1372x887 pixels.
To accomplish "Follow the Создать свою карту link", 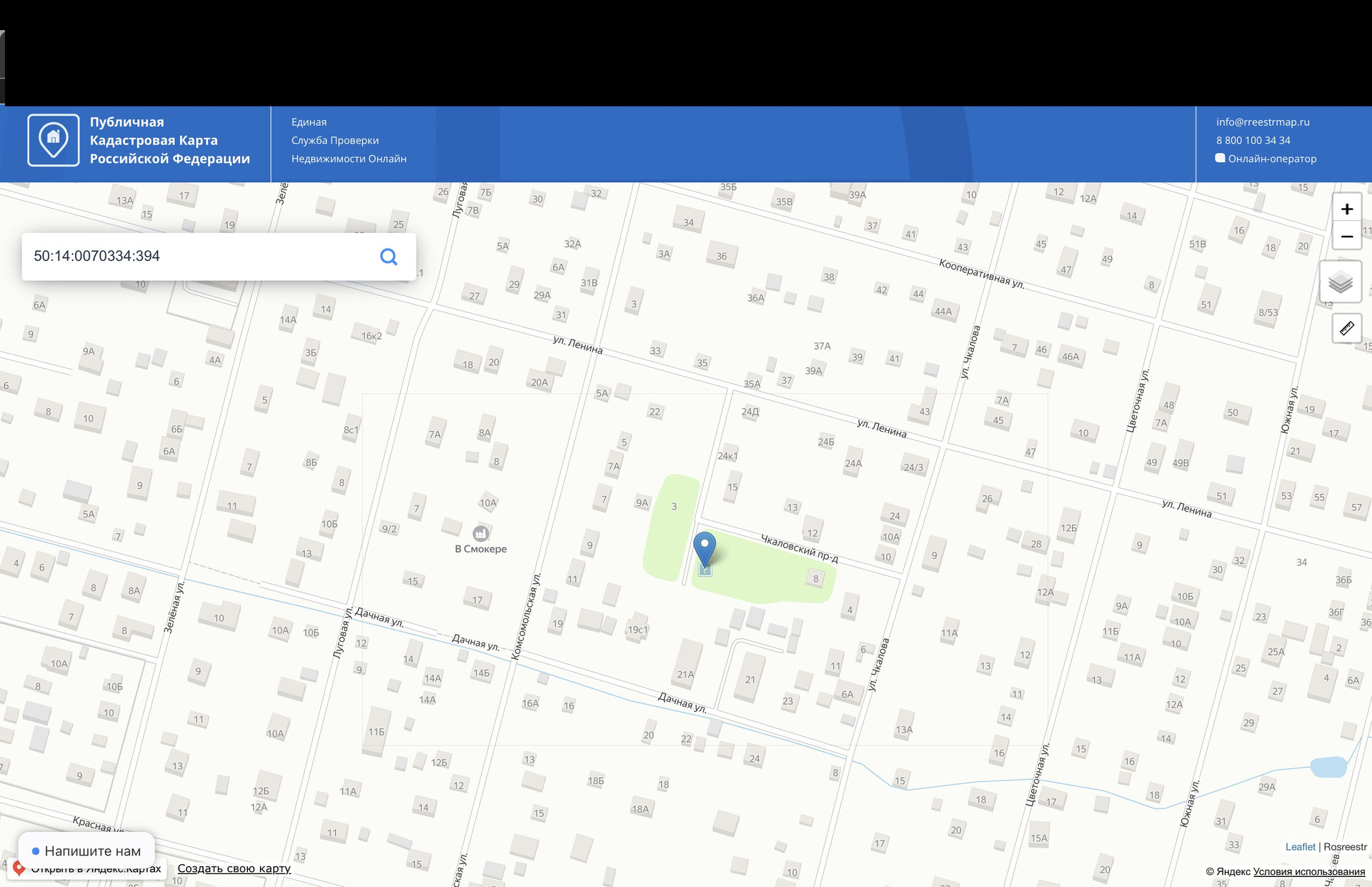I will point(234,868).
